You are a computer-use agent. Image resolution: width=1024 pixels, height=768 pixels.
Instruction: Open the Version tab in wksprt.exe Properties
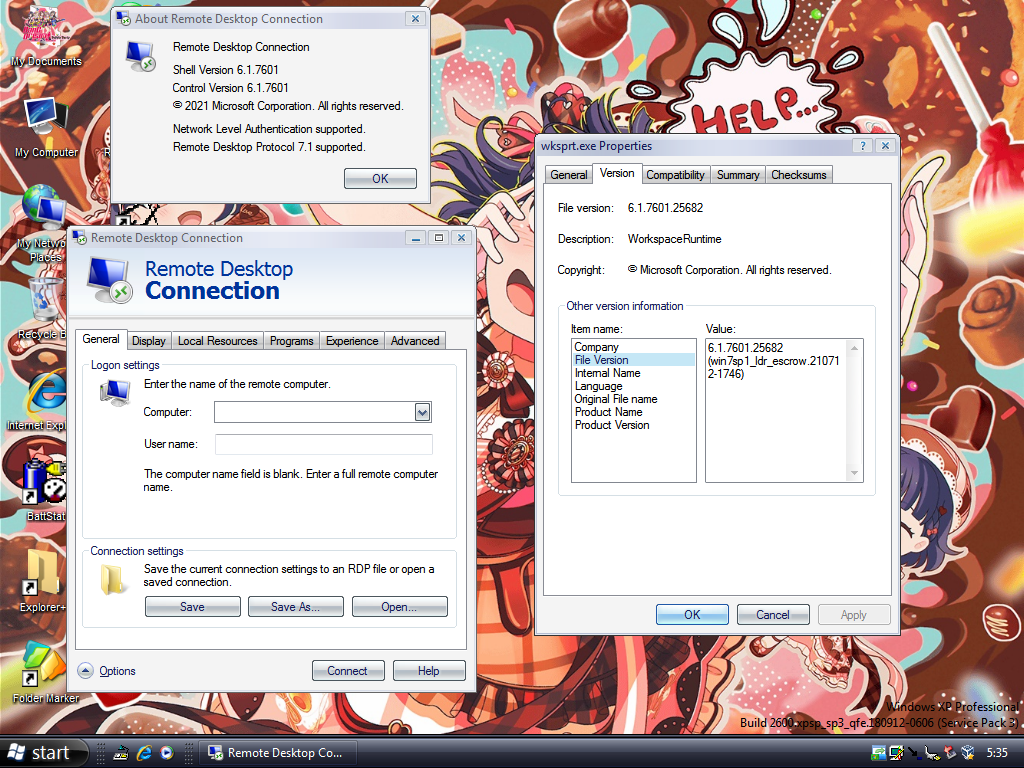click(617, 173)
